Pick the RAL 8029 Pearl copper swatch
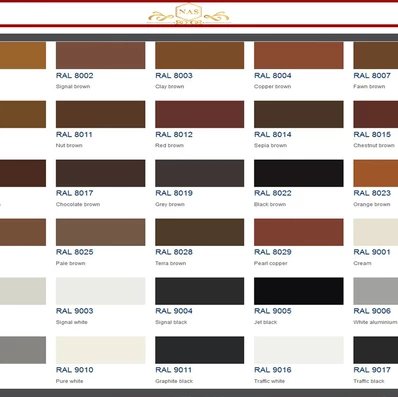Image resolution: width=398 pixels, height=397 pixels. pyautogui.click(x=298, y=232)
